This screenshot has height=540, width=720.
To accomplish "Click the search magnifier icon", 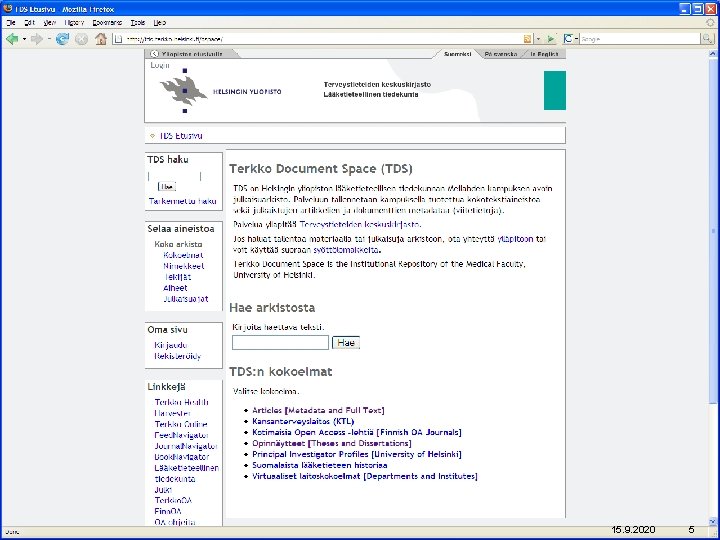I will [707, 39].
